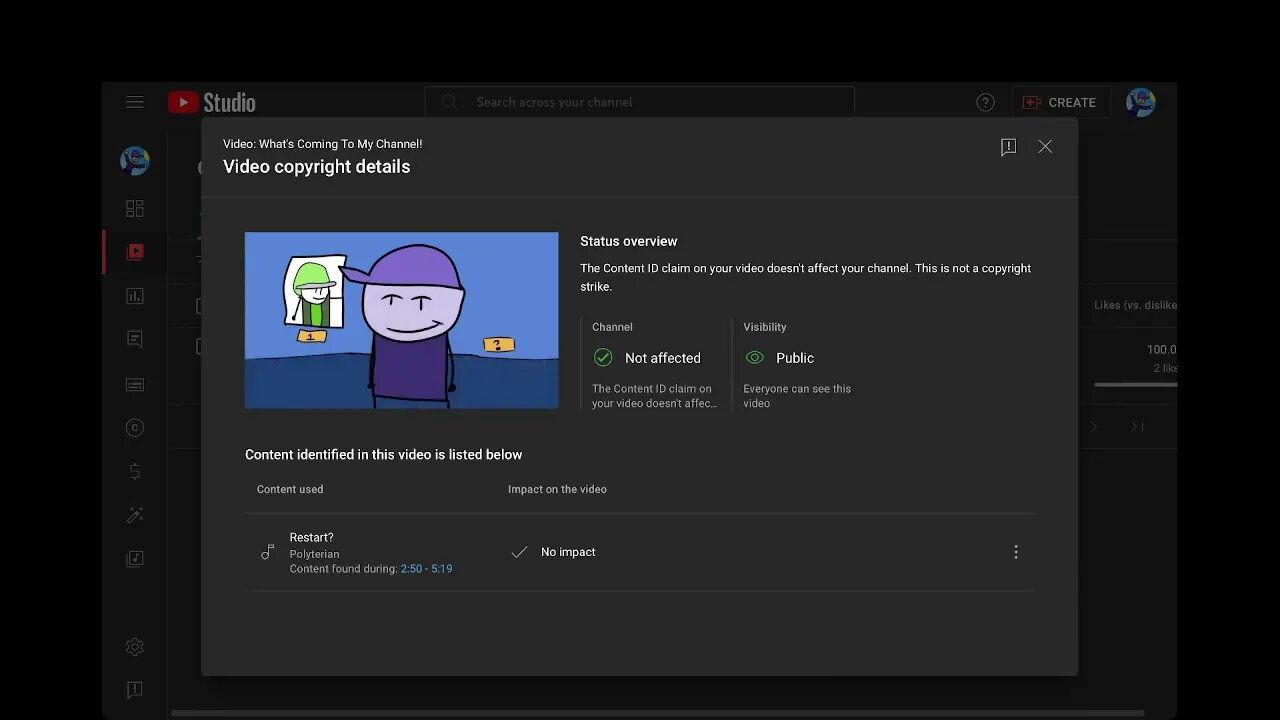The height and width of the screenshot is (720, 1280).
Task: Open the hamburger navigation menu
Action: click(x=135, y=102)
